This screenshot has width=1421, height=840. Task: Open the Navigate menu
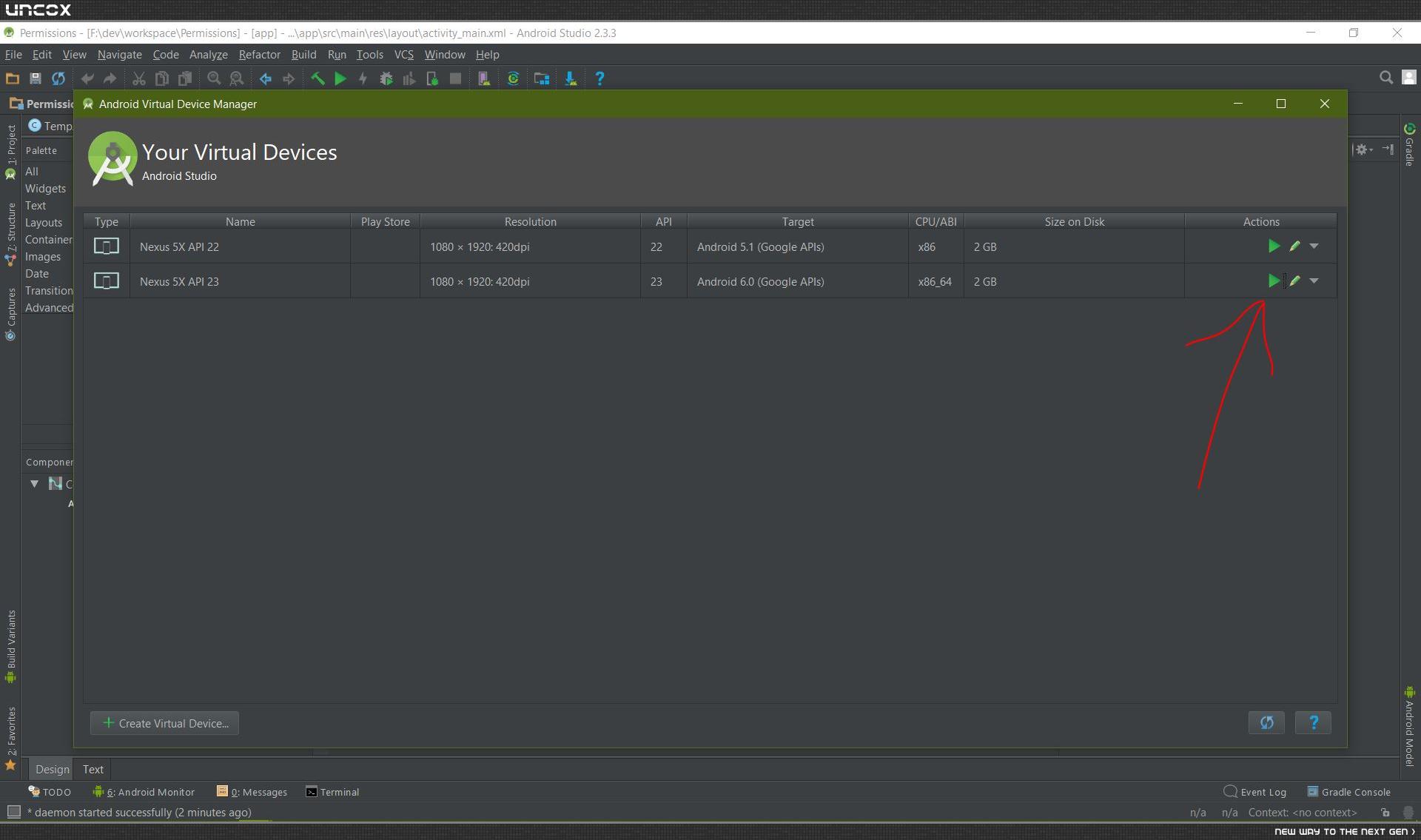pos(119,55)
